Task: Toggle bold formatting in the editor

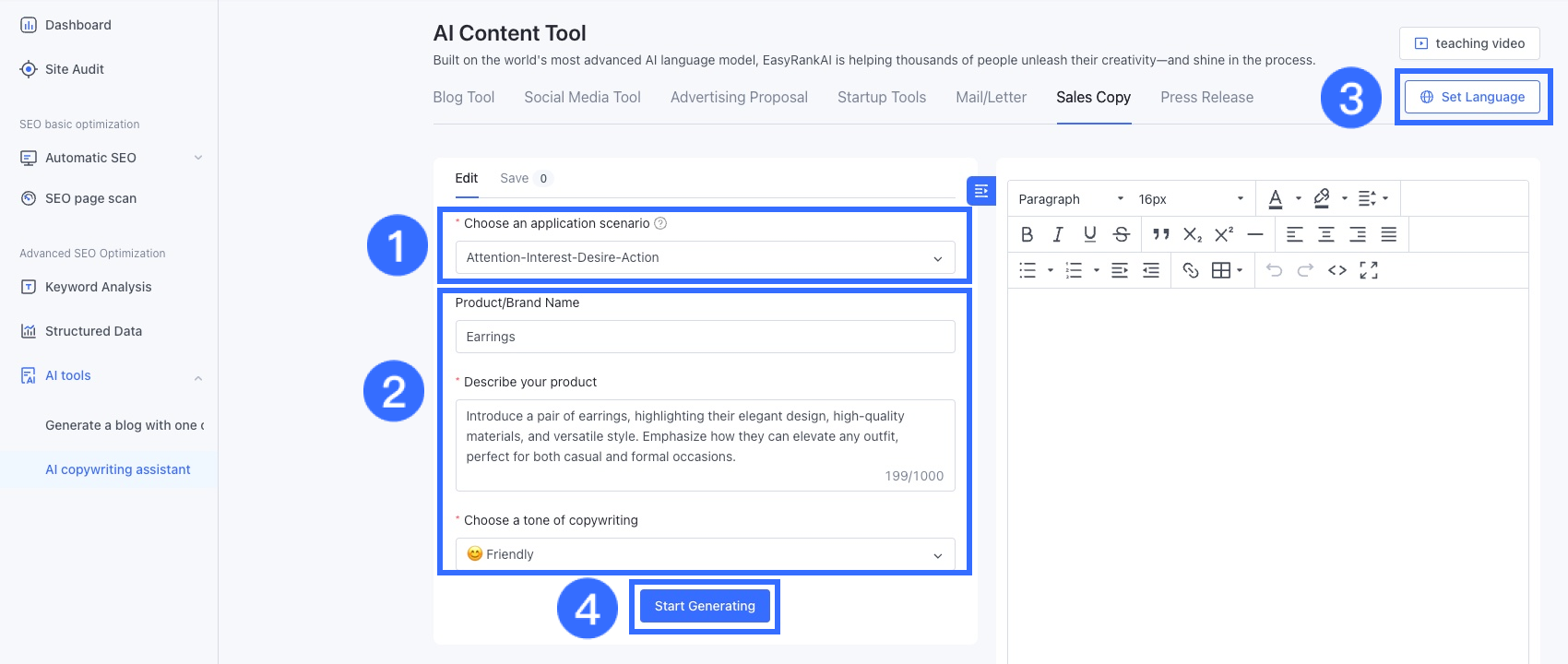Action: coord(1027,234)
